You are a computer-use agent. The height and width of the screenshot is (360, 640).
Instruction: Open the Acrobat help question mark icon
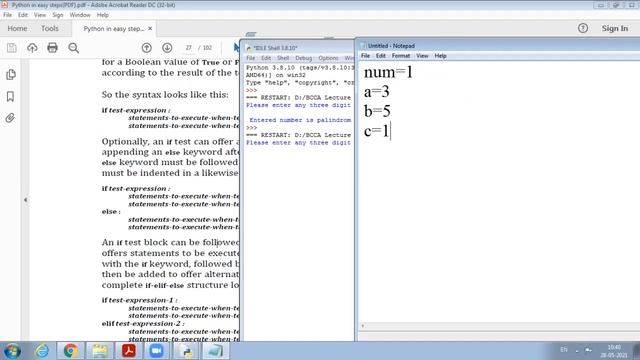click(x=583, y=28)
